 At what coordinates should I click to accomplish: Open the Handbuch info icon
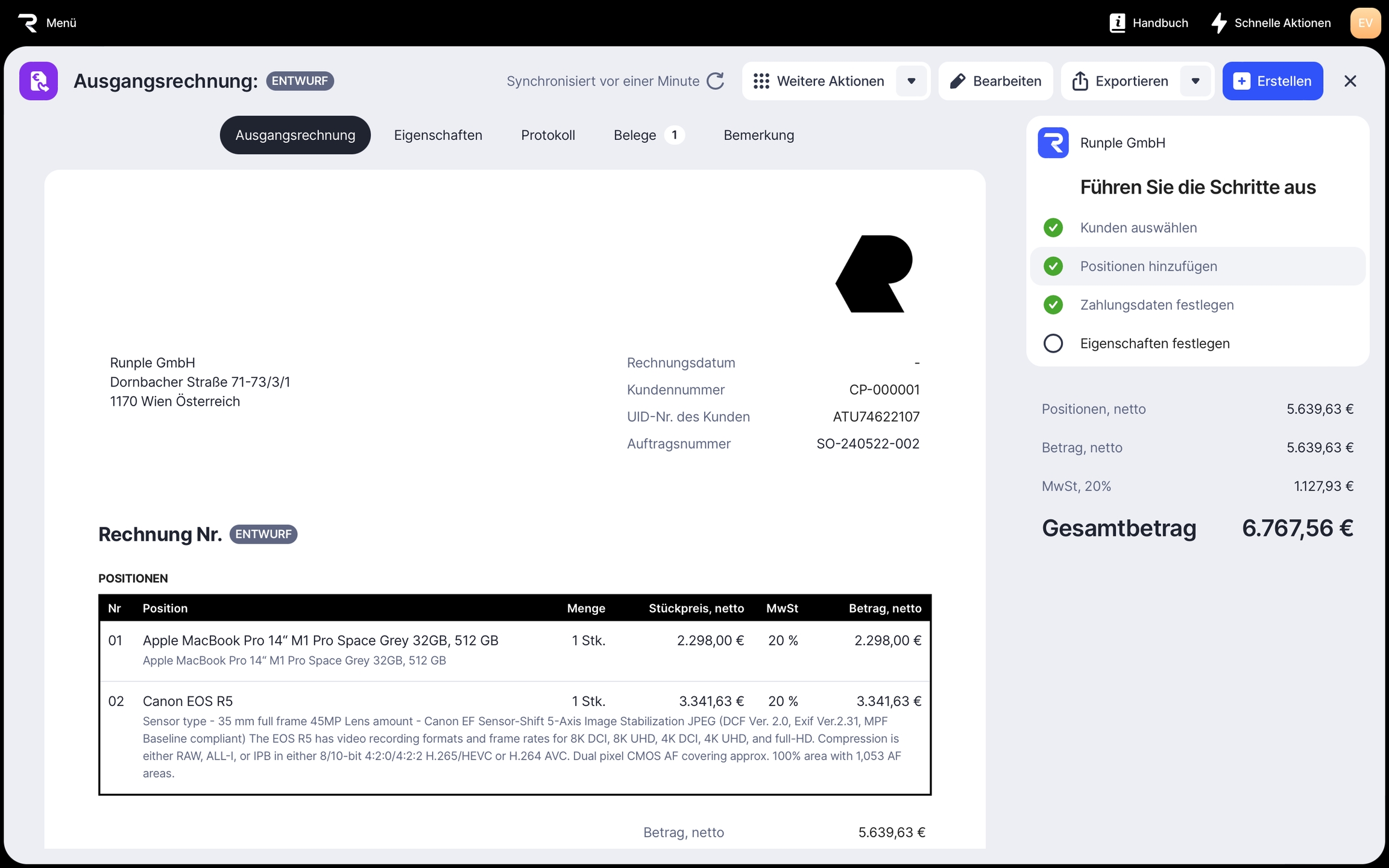click(1117, 23)
